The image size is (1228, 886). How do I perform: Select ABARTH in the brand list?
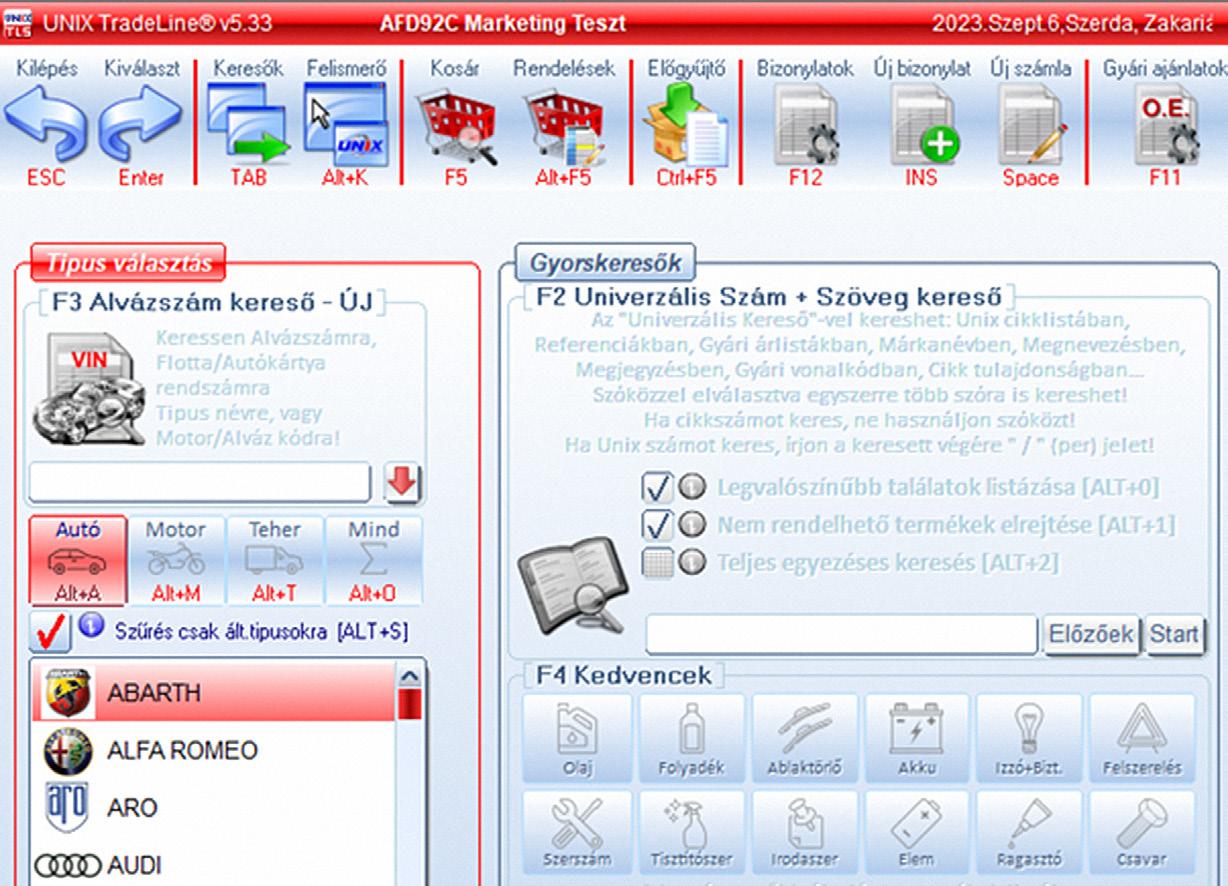coord(213,692)
